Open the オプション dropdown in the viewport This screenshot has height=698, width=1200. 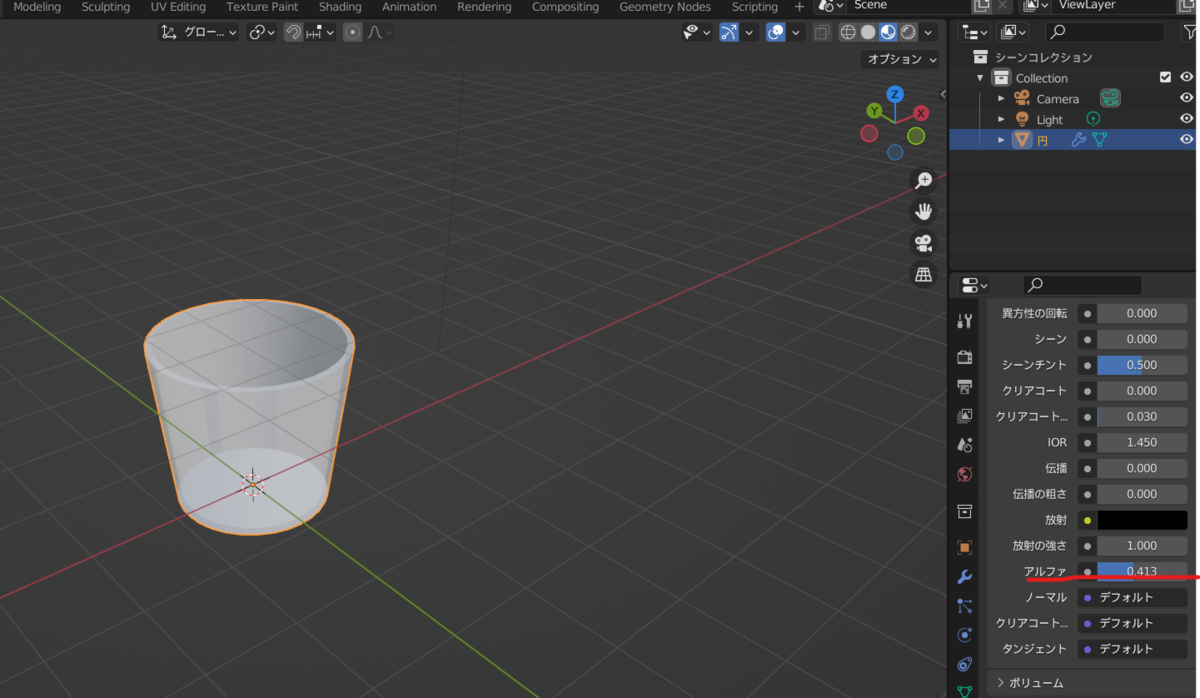pyautogui.click(x=901, y=59)
